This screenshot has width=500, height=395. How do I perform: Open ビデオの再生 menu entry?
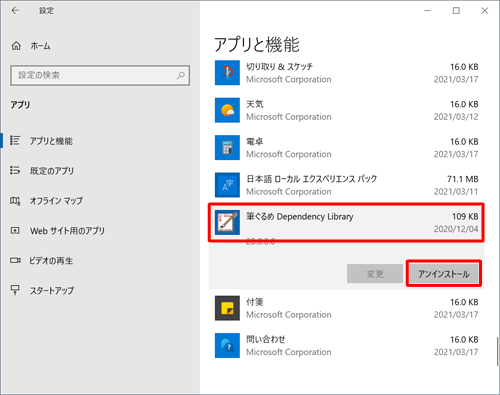click(x=51, y=261)
